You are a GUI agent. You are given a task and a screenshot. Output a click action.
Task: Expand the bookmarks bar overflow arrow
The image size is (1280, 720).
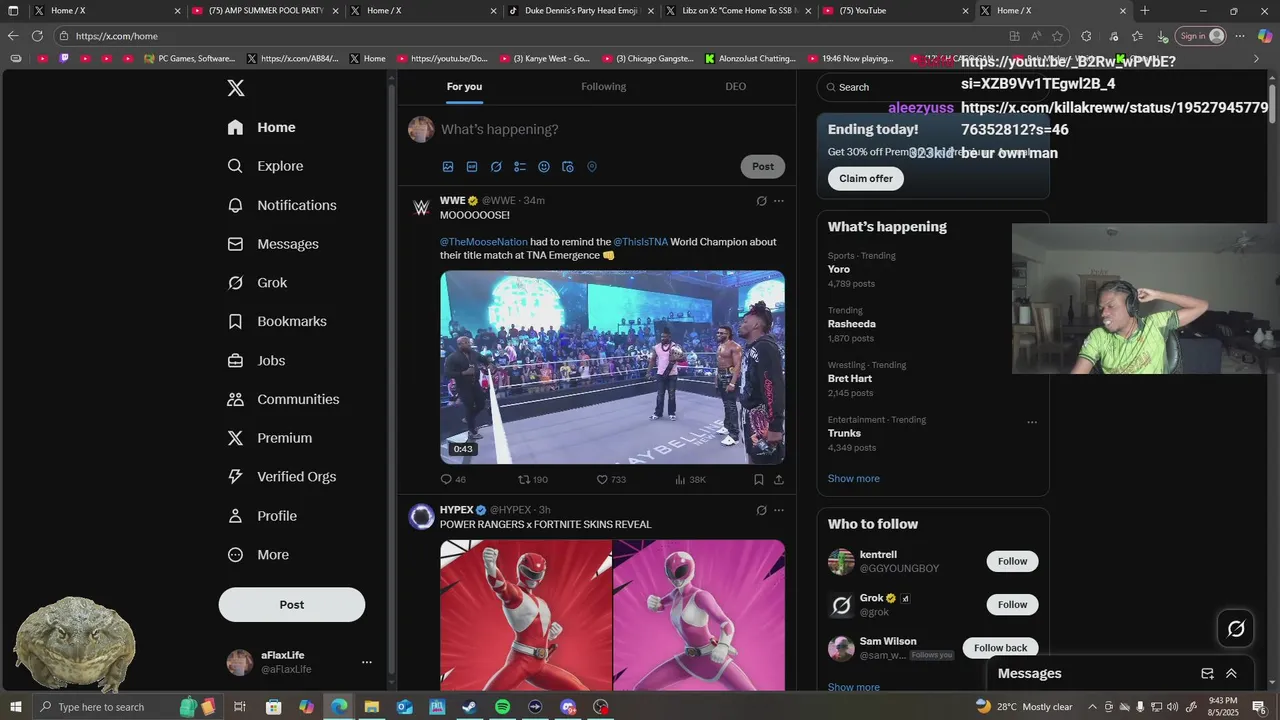[x=1256, y=59]
